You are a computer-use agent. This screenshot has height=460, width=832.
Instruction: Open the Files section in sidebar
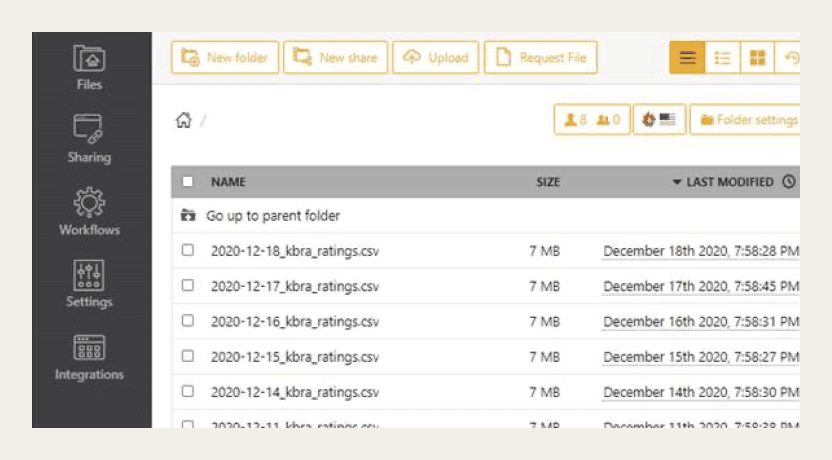coord(89,68)
